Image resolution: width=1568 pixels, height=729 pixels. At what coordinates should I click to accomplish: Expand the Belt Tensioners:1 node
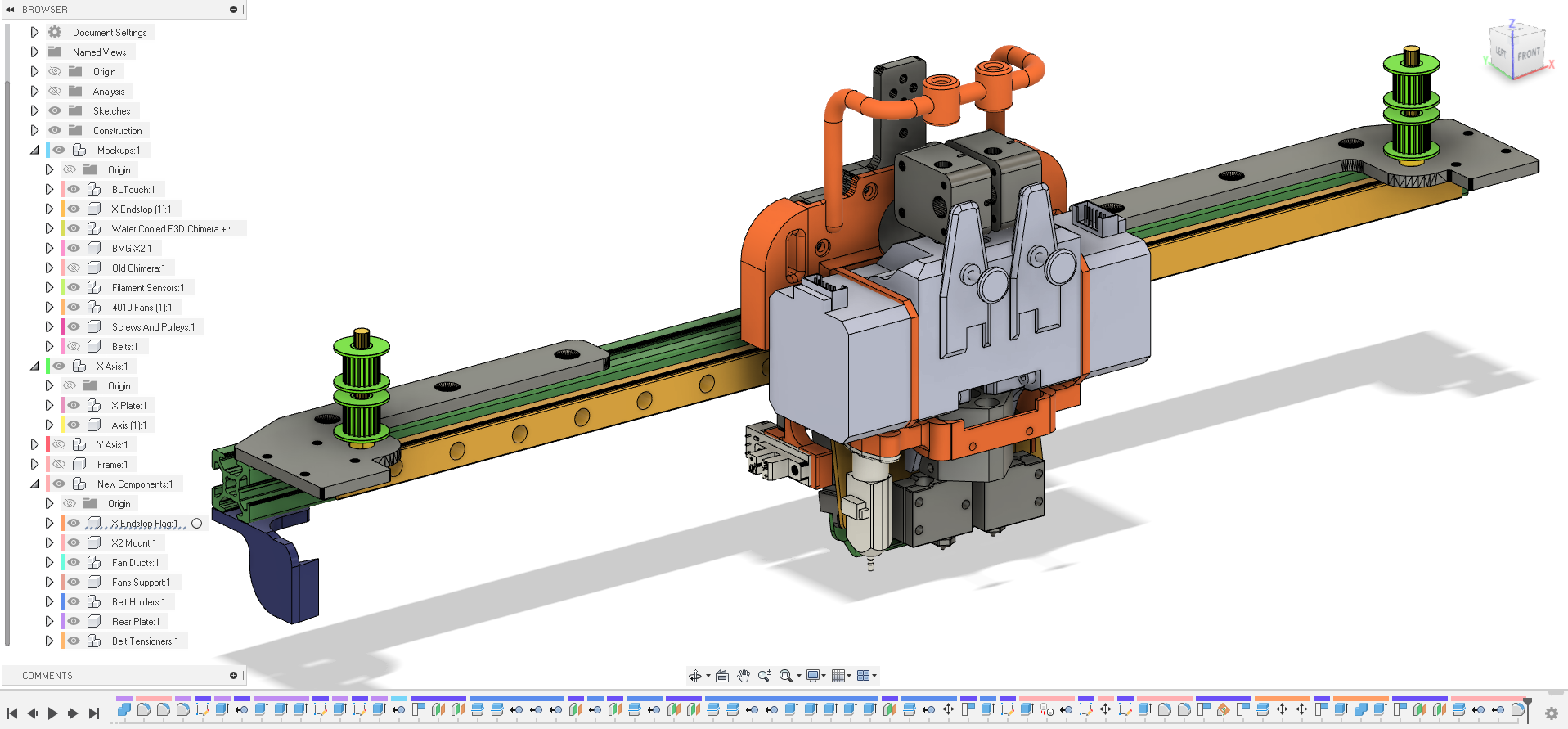click(x=49, y=641)
